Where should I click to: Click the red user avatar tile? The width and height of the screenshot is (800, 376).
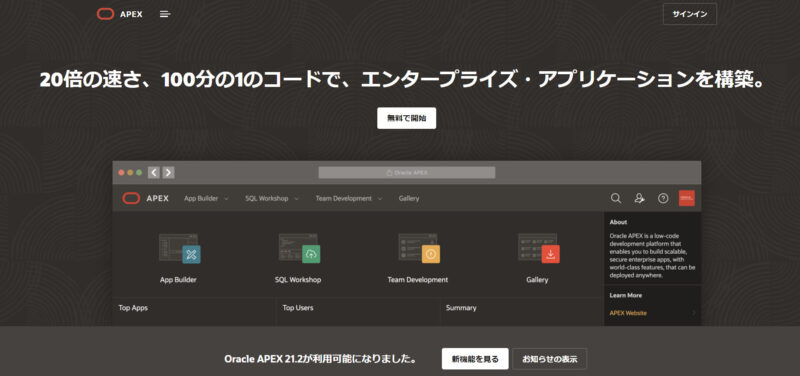pos(686,198)
